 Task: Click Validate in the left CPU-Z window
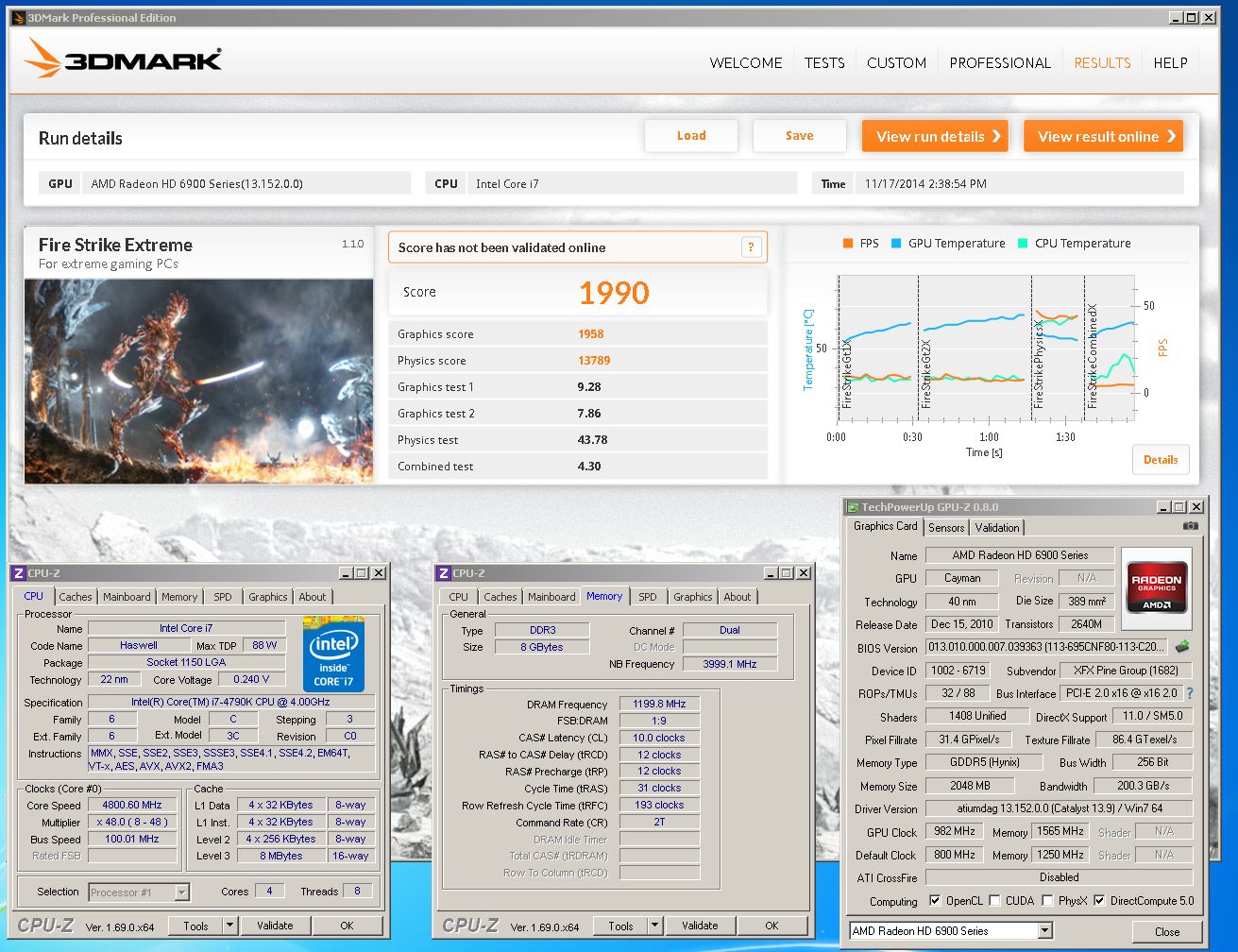275,926
